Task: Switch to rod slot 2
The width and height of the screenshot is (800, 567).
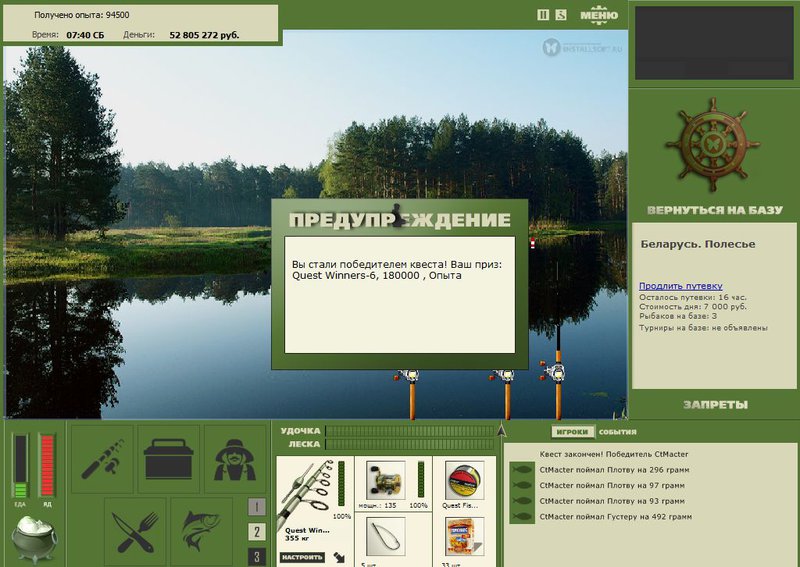Action: pyautogui.click(x=257, y=532)
